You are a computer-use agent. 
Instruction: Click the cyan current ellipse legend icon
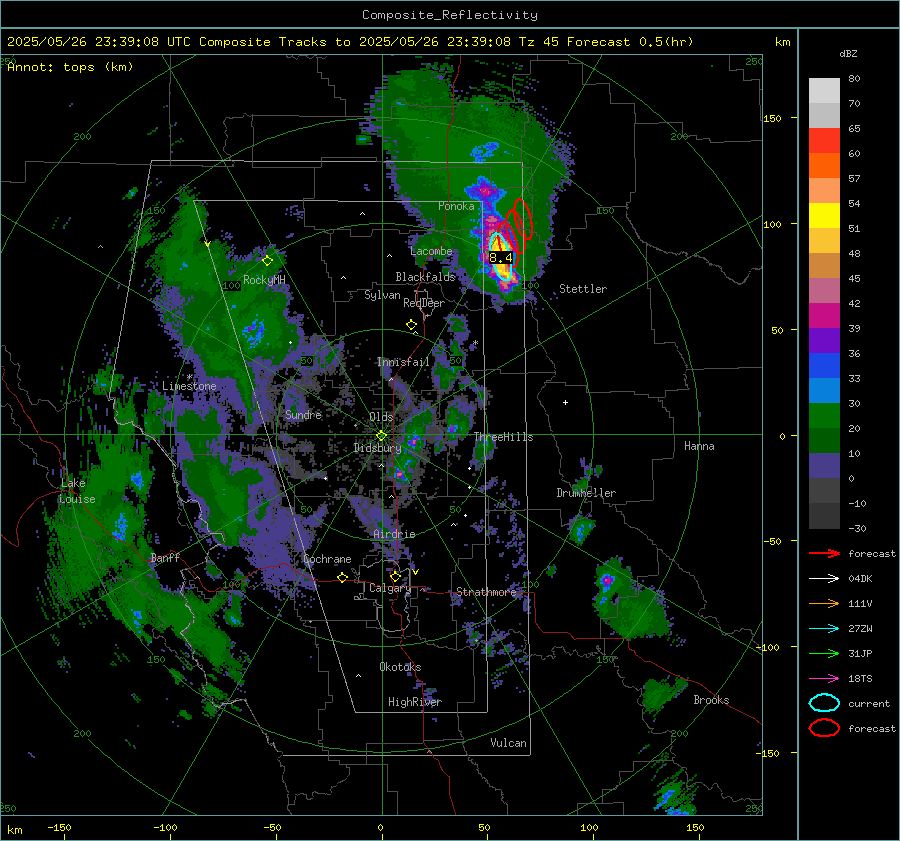[x=824, y=703]
